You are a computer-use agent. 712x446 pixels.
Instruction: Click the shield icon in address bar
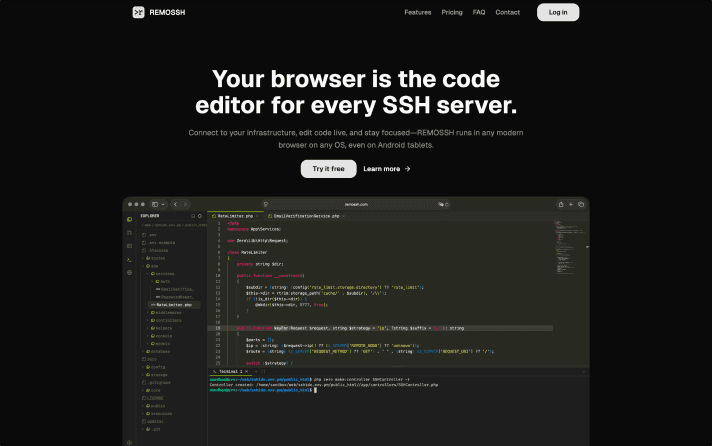click(x=266, y=204)
